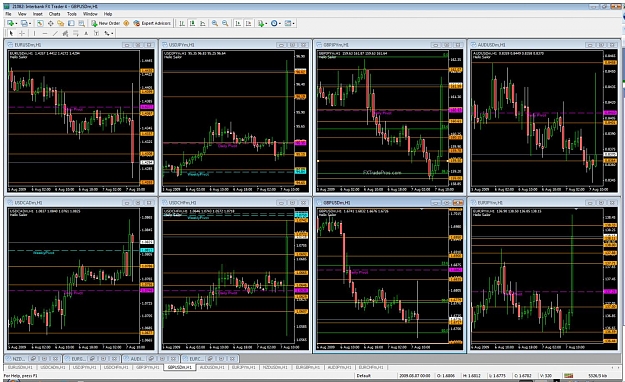Open the Insert menu
Image resolution: width=625 pixels, height=382 pixels.
(38, 14)
